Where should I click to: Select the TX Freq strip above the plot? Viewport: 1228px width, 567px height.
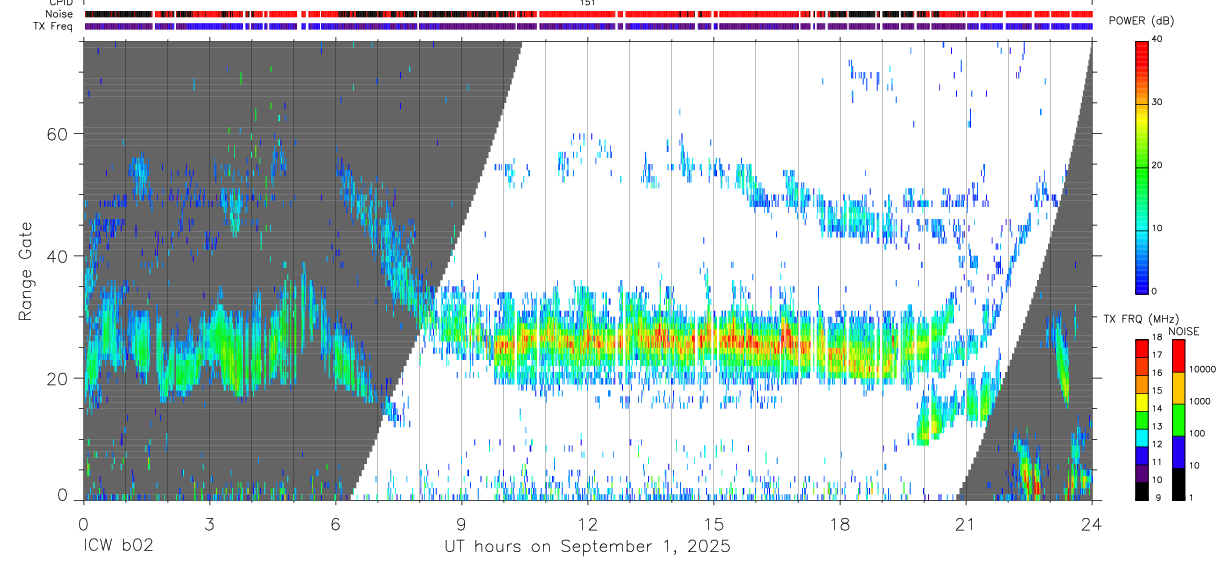[589, 26]
